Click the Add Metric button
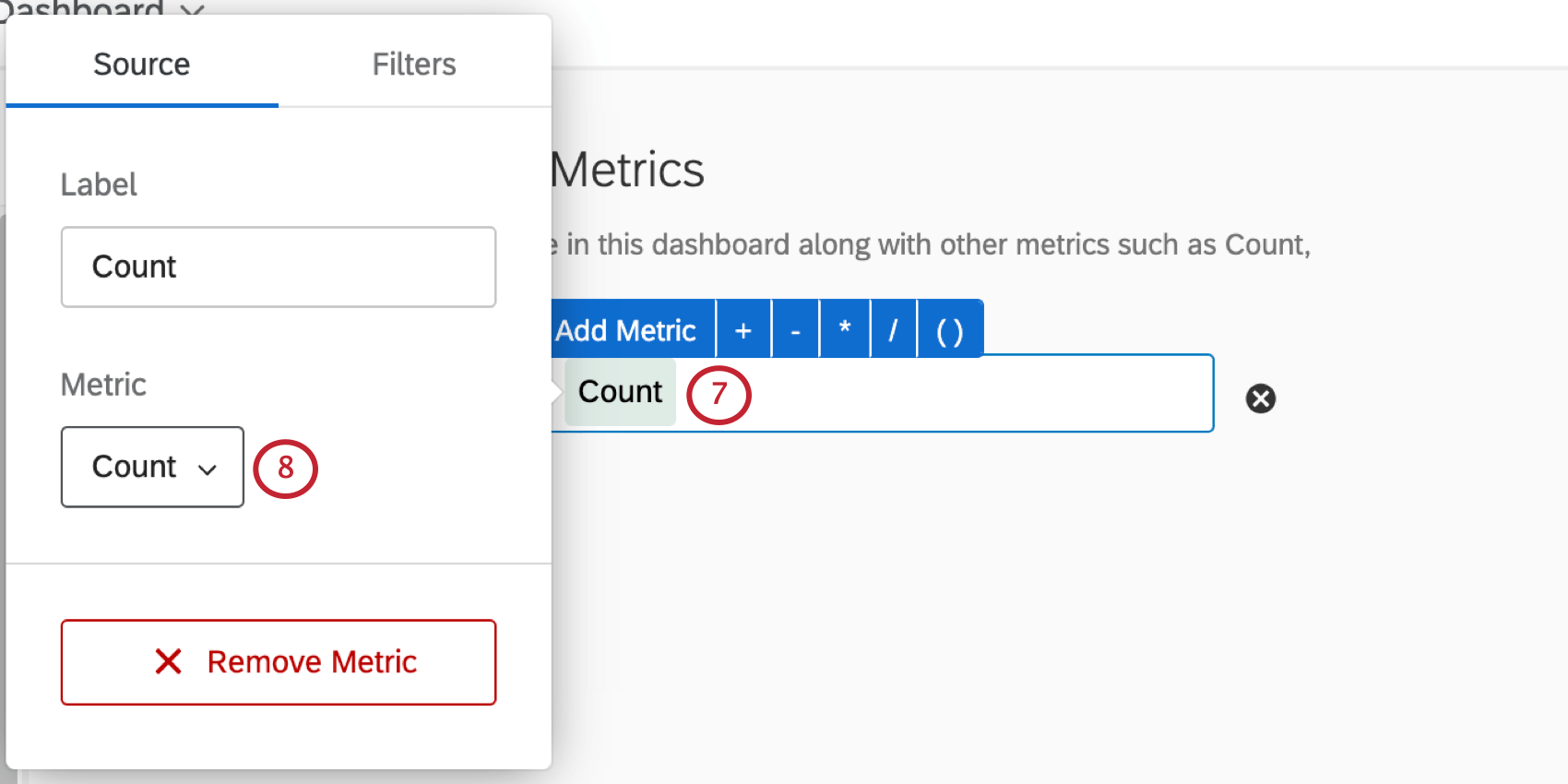 (625, 329)
